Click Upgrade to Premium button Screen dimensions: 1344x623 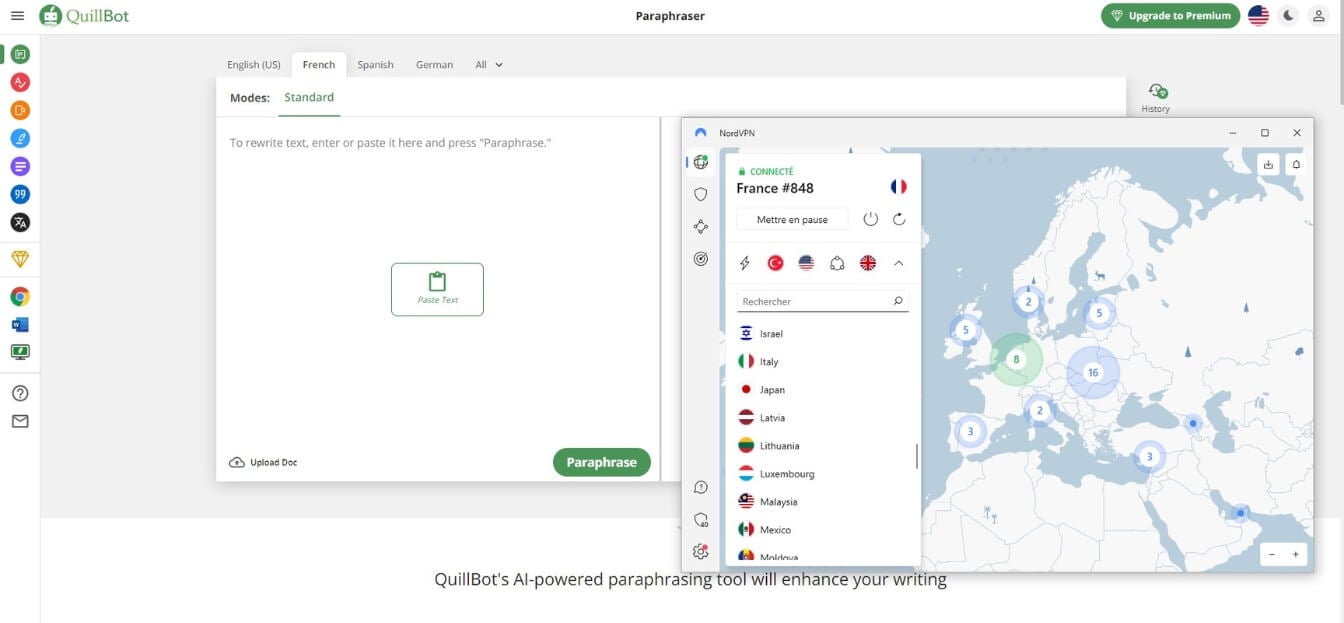(1170, 15)
